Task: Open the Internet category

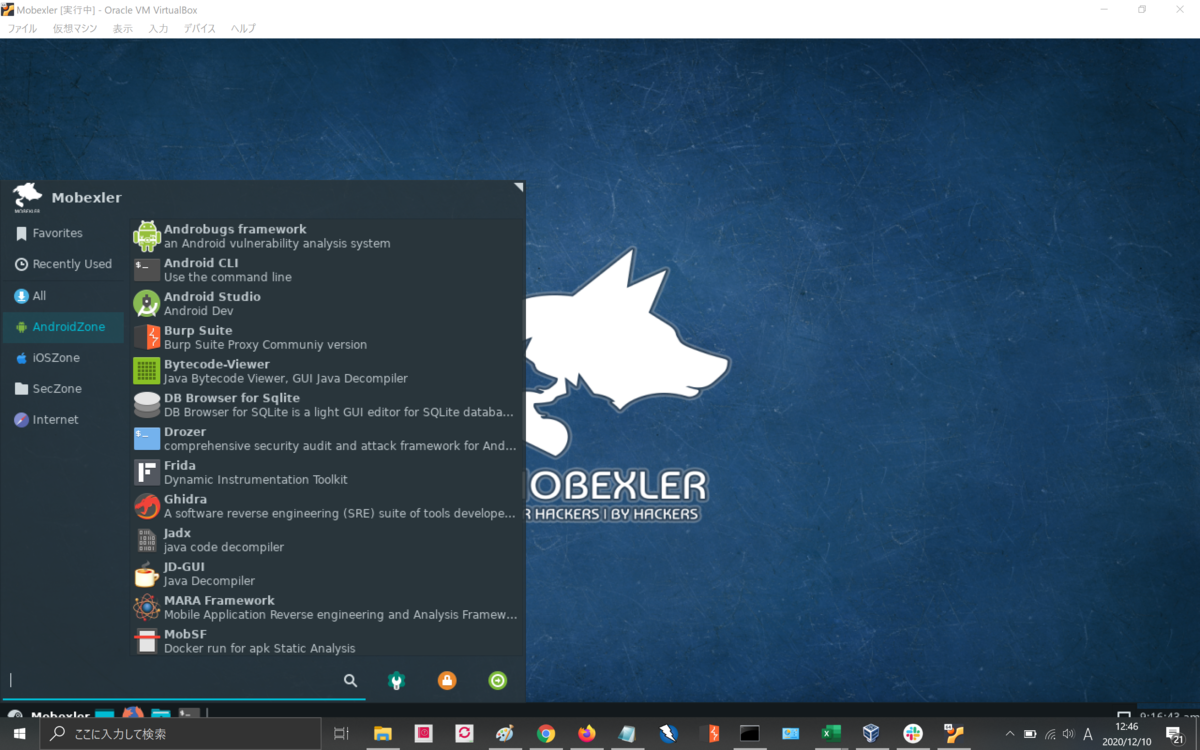Action: [x=64, y=420]
